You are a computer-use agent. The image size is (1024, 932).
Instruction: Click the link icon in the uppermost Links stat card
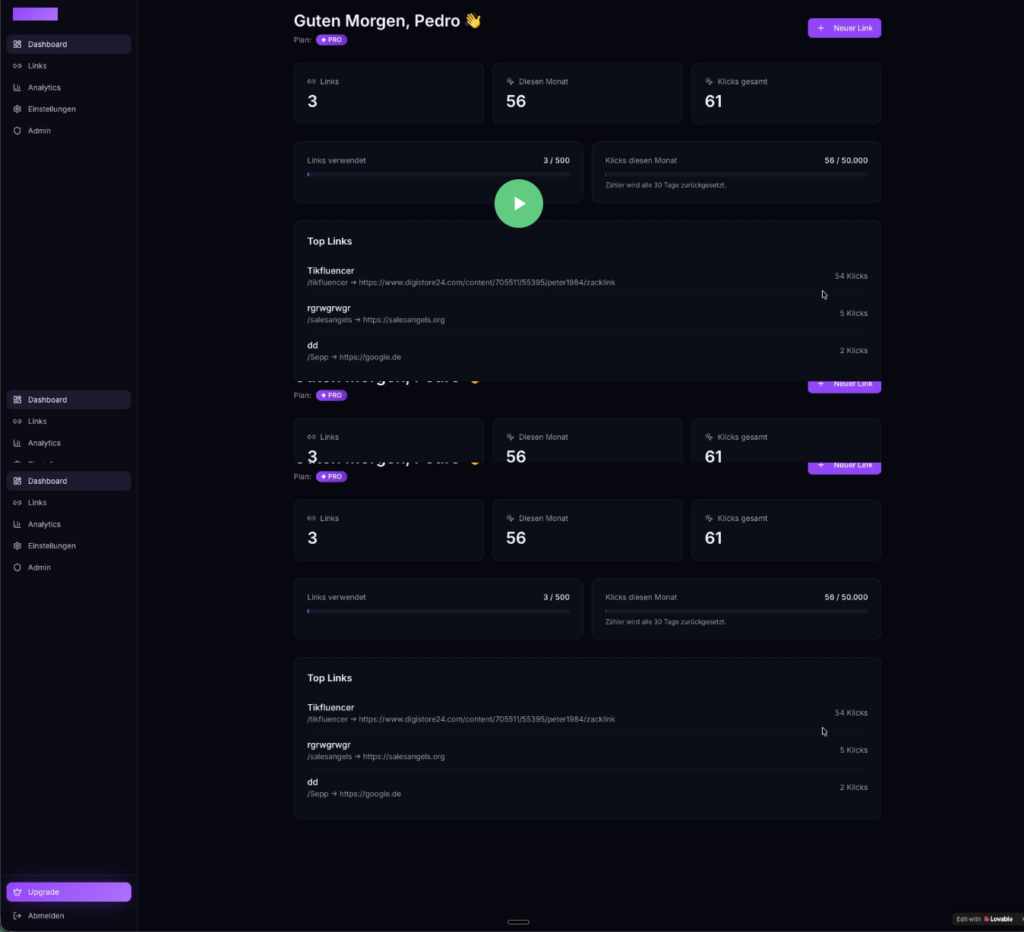(312, 82)
